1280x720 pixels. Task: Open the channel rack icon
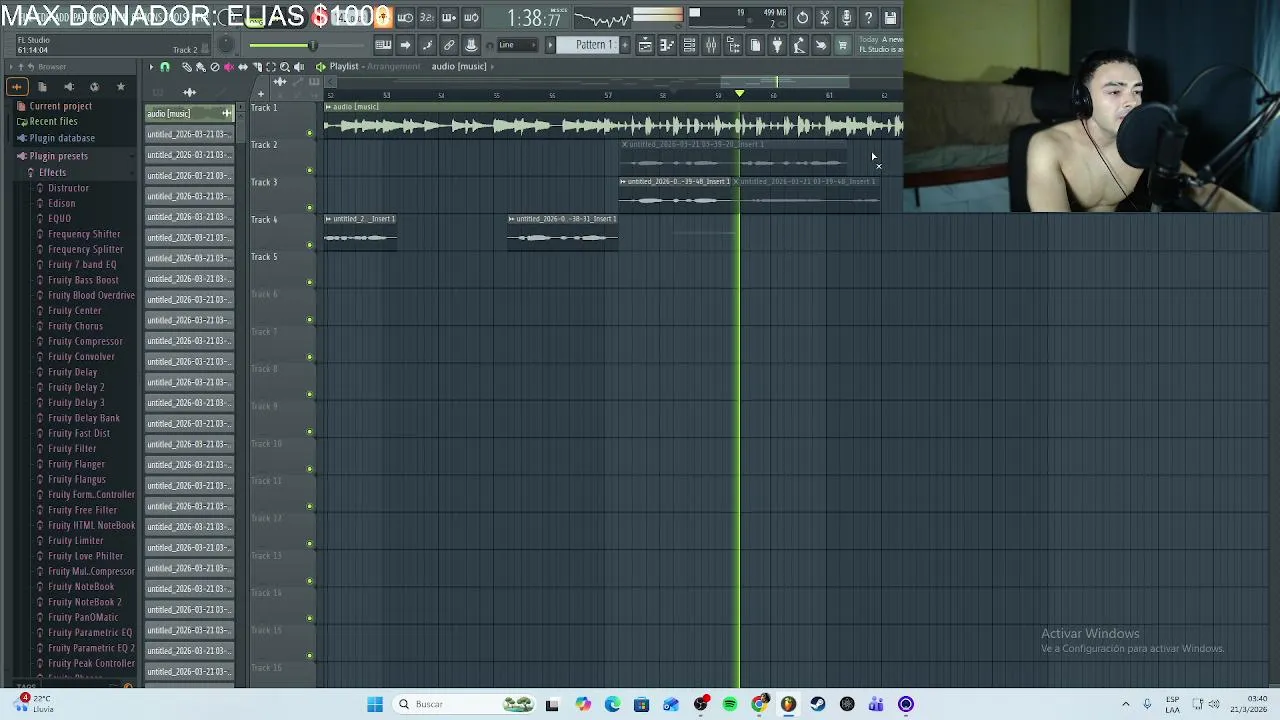[x=689, y=45]
